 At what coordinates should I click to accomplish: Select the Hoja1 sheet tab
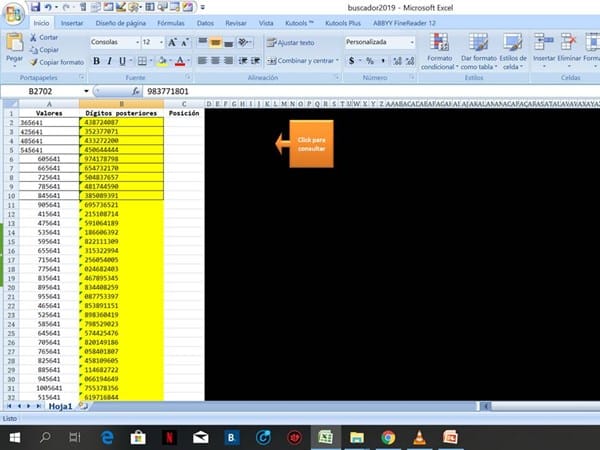coord(60,406)
